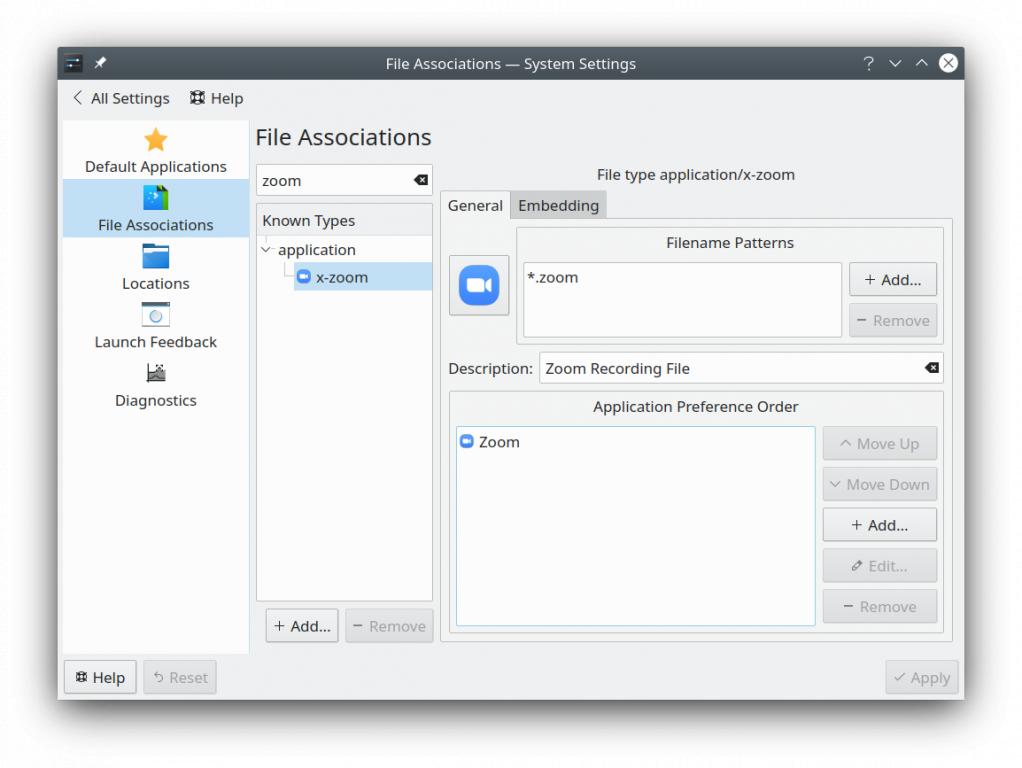Pin the window using titlebar pin icon
Image resolution: width=1022 pixels, height=768 pixels.
[100, 63]
